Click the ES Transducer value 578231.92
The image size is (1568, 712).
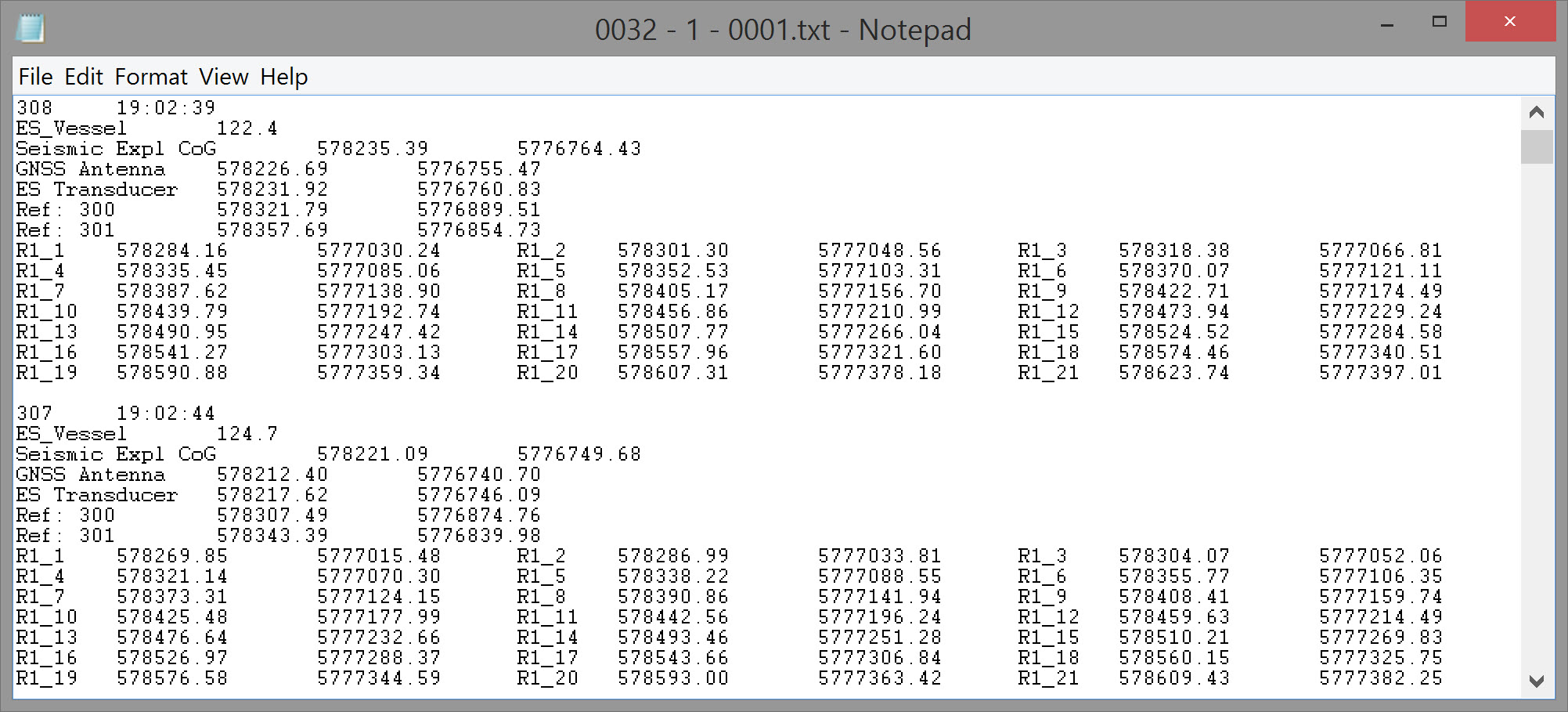(x=272, y=189)
